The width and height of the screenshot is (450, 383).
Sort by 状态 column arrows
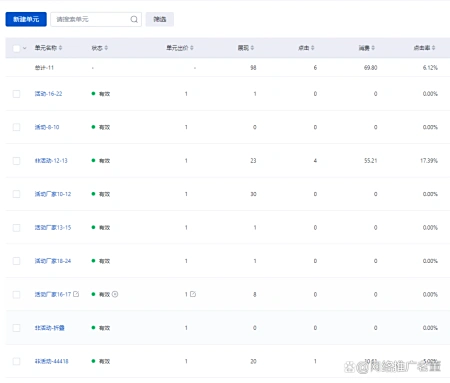click(x=106, y=48)
